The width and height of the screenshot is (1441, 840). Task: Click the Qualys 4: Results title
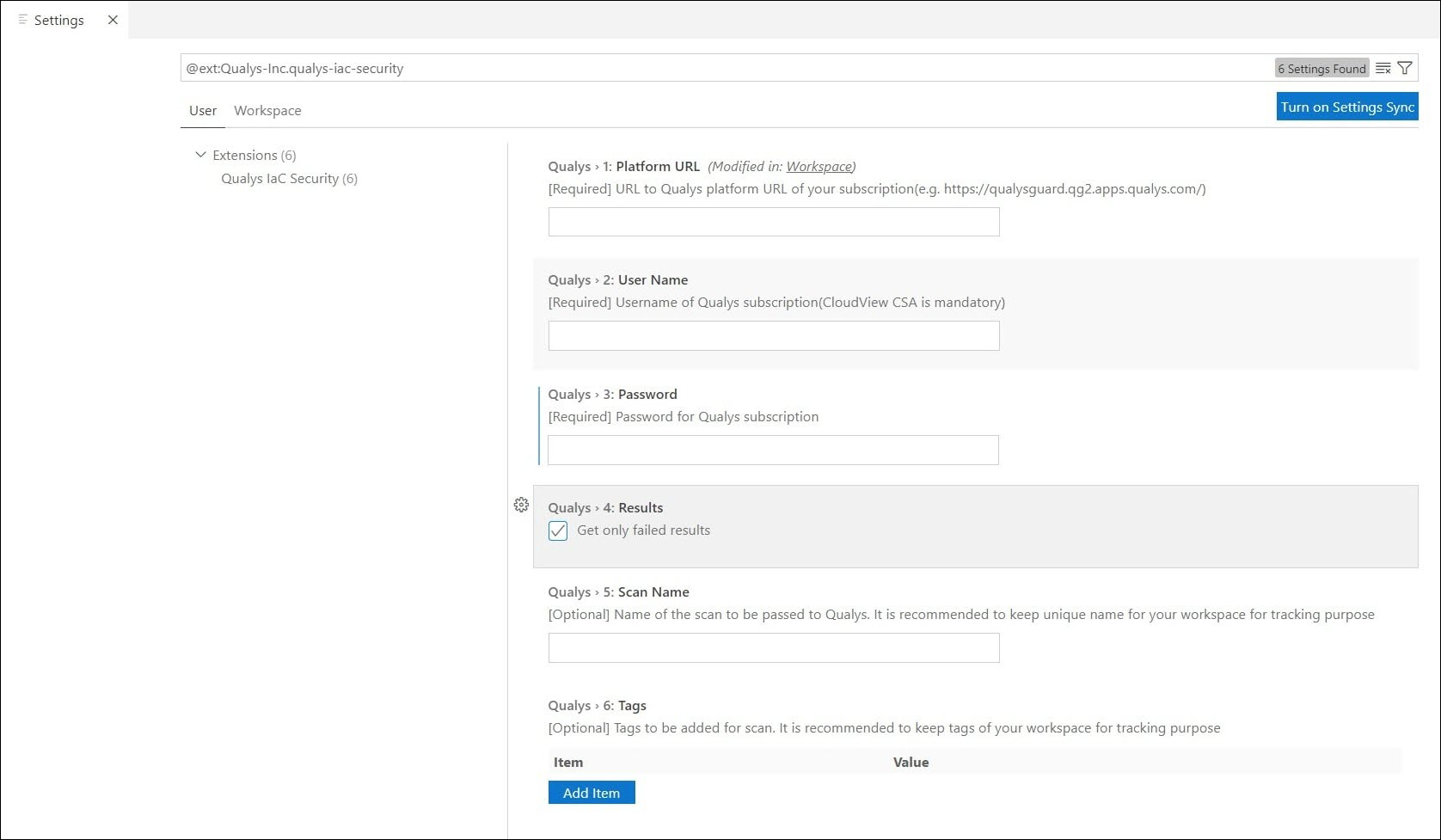click(x=605, y=507)
